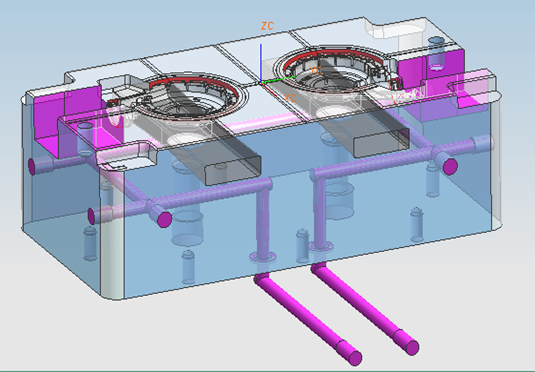Select the magenta pipe cap on far left face
This screenshot has width=535, height=372.
coord(32,167)
